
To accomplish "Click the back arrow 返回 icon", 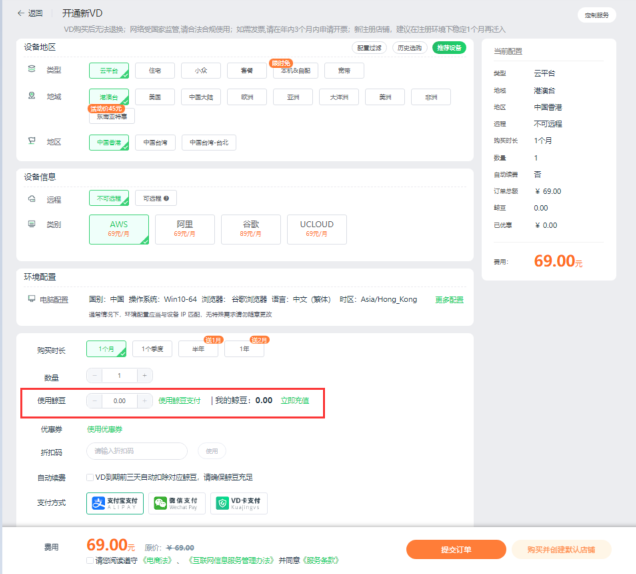I will click(21, 13).
